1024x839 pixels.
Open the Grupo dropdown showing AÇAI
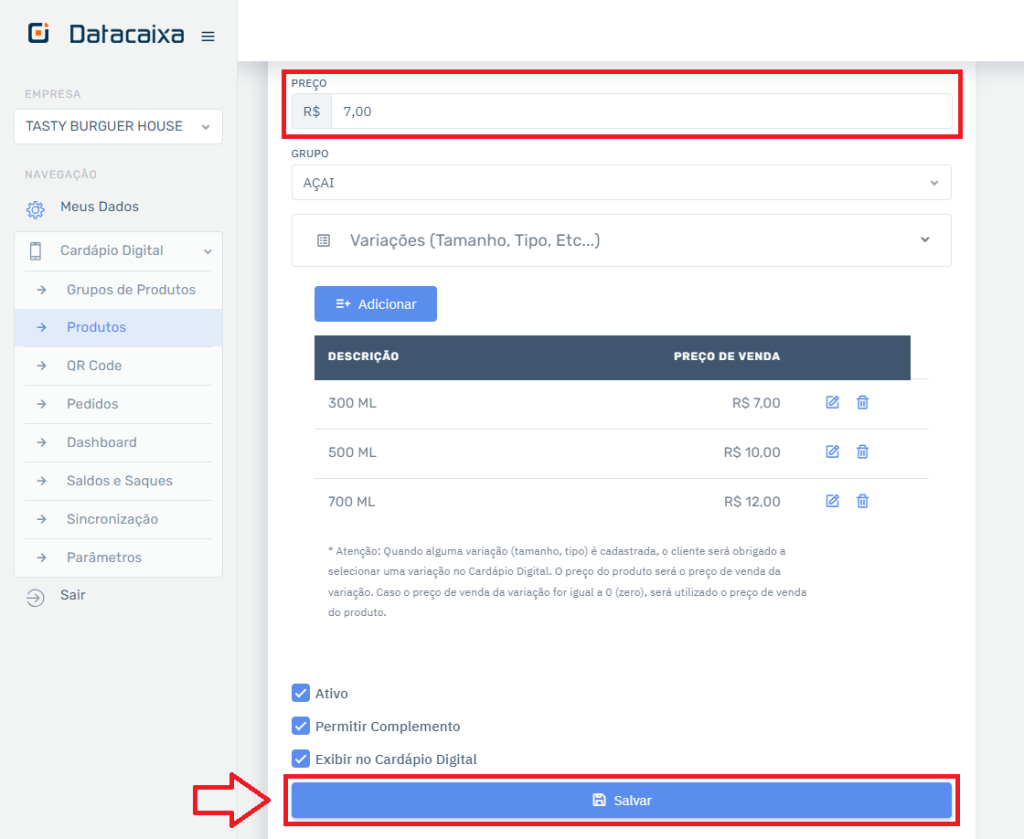click(x=621, y=183)
